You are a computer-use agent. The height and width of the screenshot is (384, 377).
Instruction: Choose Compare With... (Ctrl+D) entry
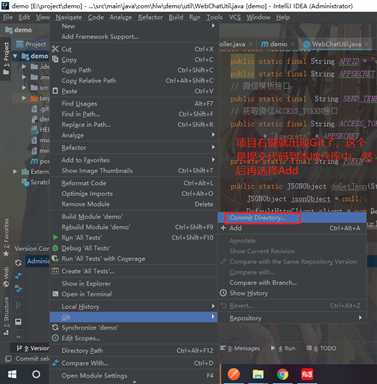pyautogui.click(x=133, y=363)
